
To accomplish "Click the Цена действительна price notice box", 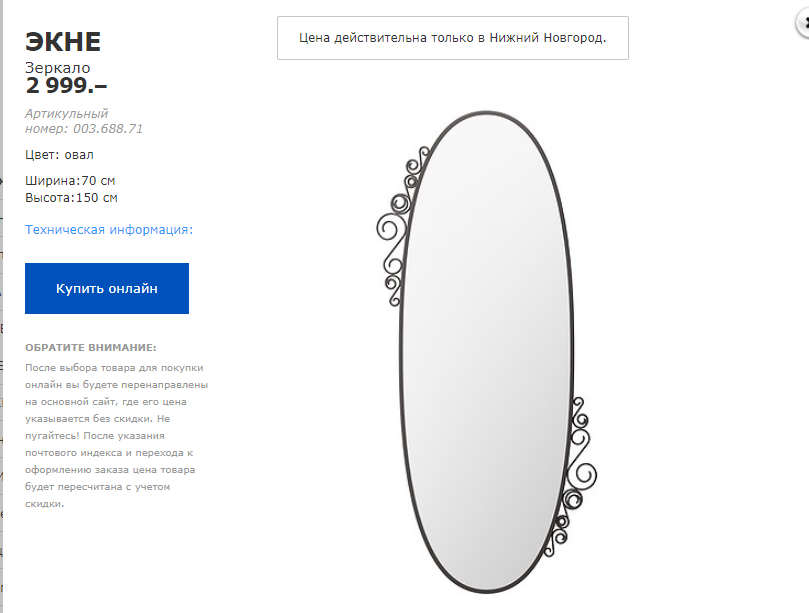I will point(453,38).
